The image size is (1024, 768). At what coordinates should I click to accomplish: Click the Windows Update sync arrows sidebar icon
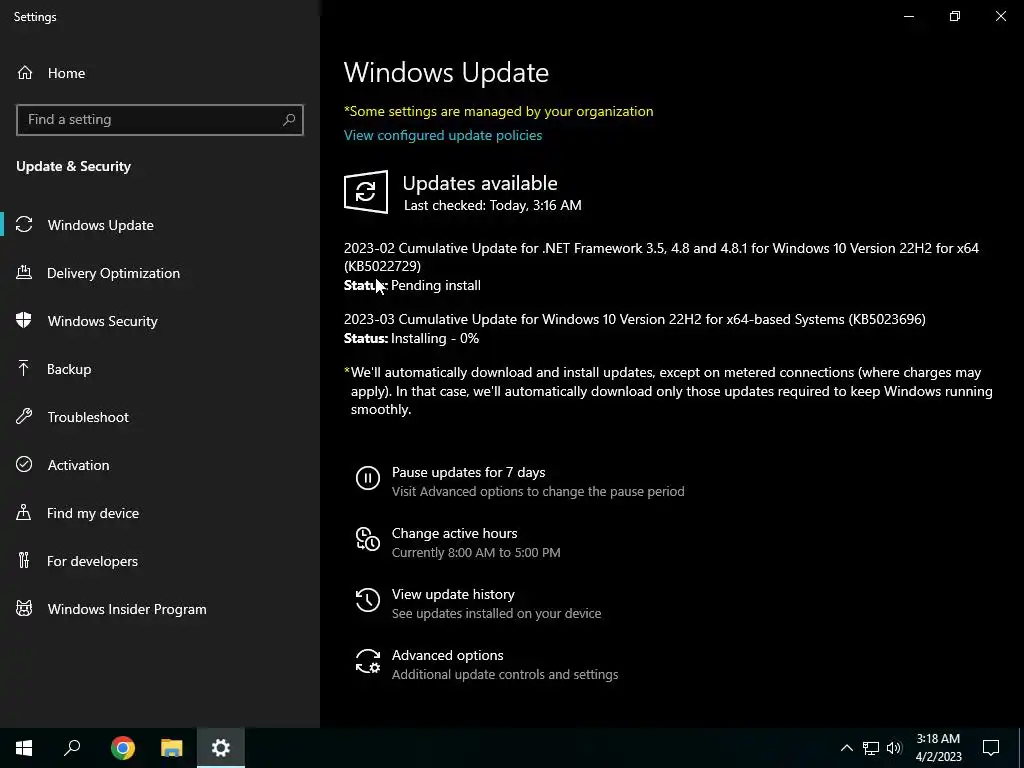24,225
